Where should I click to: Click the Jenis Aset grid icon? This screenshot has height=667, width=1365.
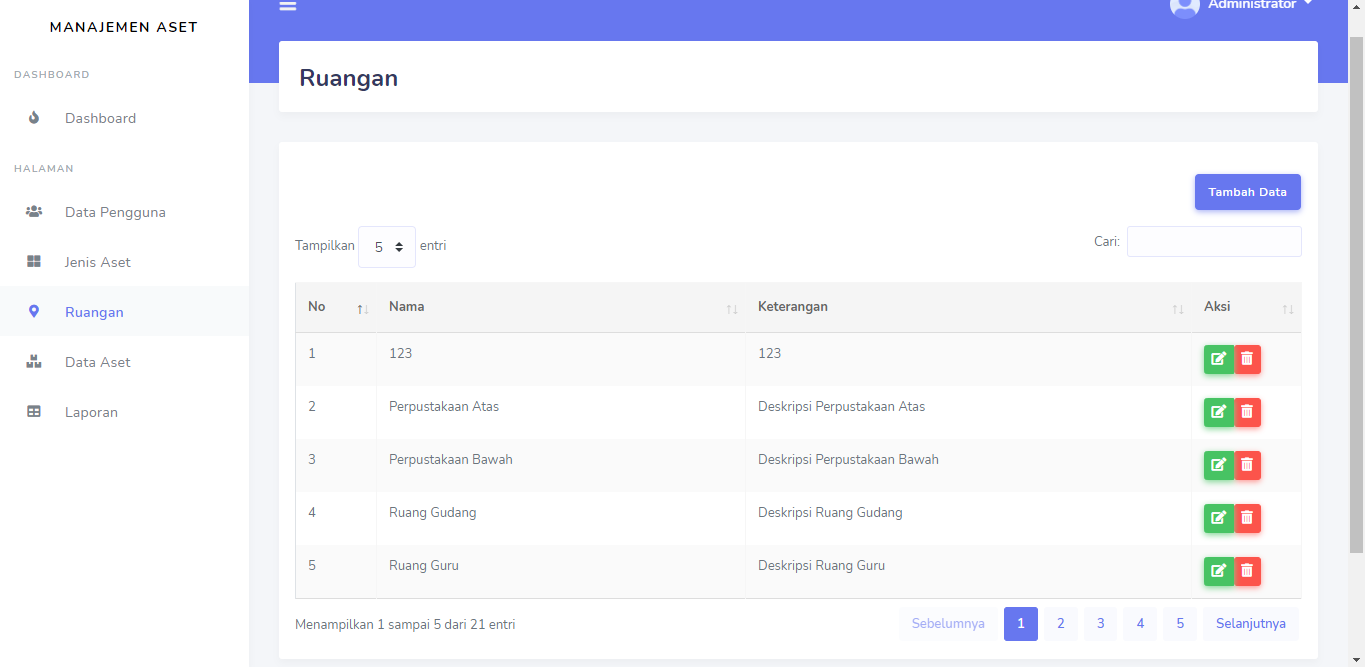pos(33,261)
